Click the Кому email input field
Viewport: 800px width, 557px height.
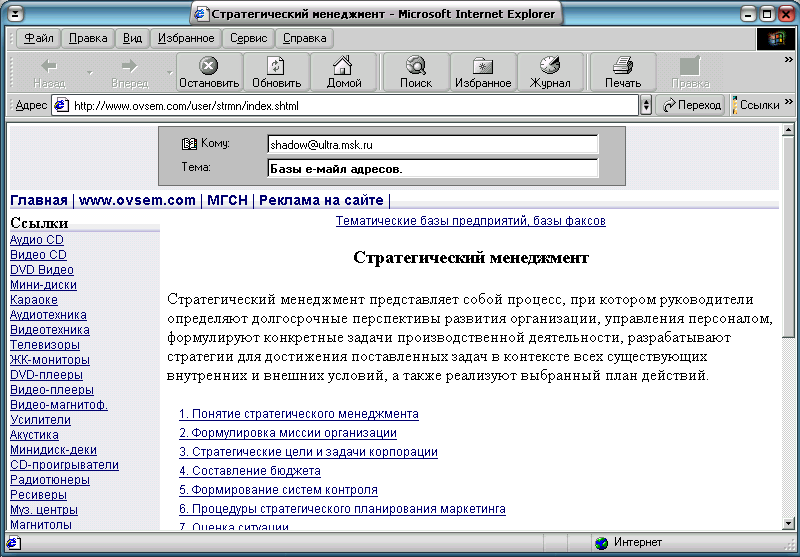[432, 145]
